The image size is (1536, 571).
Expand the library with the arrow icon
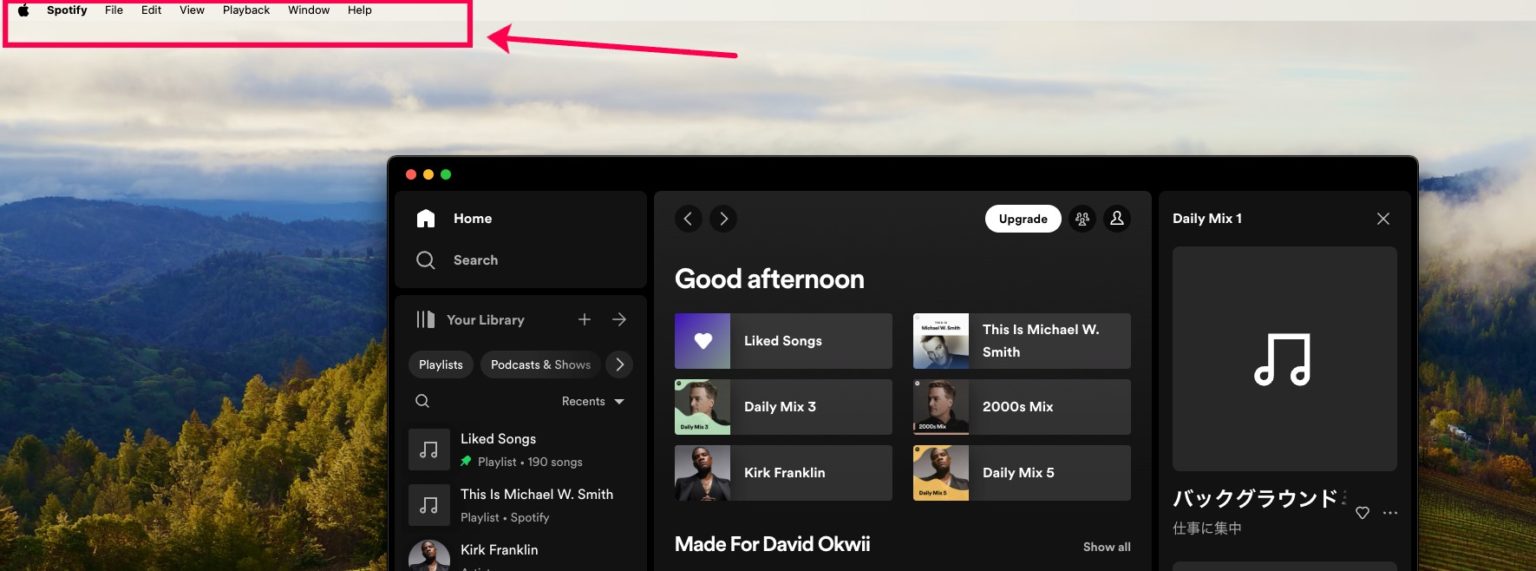point(619,320)
